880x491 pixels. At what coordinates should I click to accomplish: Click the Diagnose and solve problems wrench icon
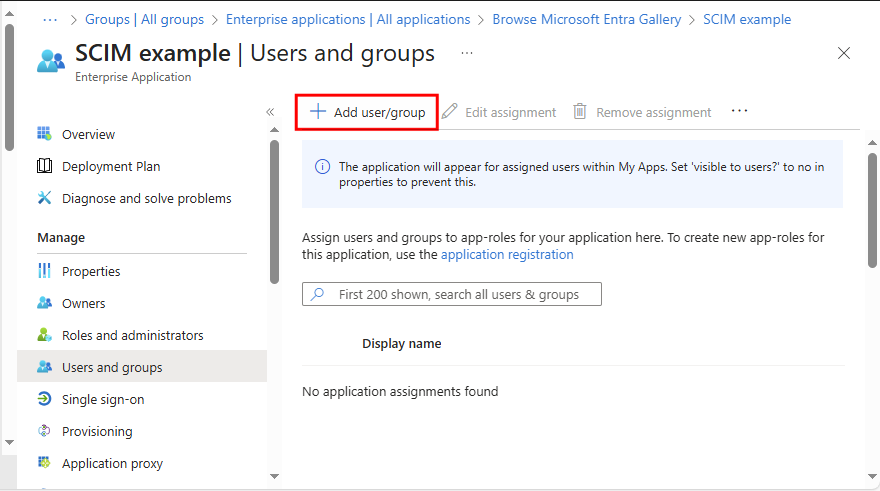(x=44, y=198)
